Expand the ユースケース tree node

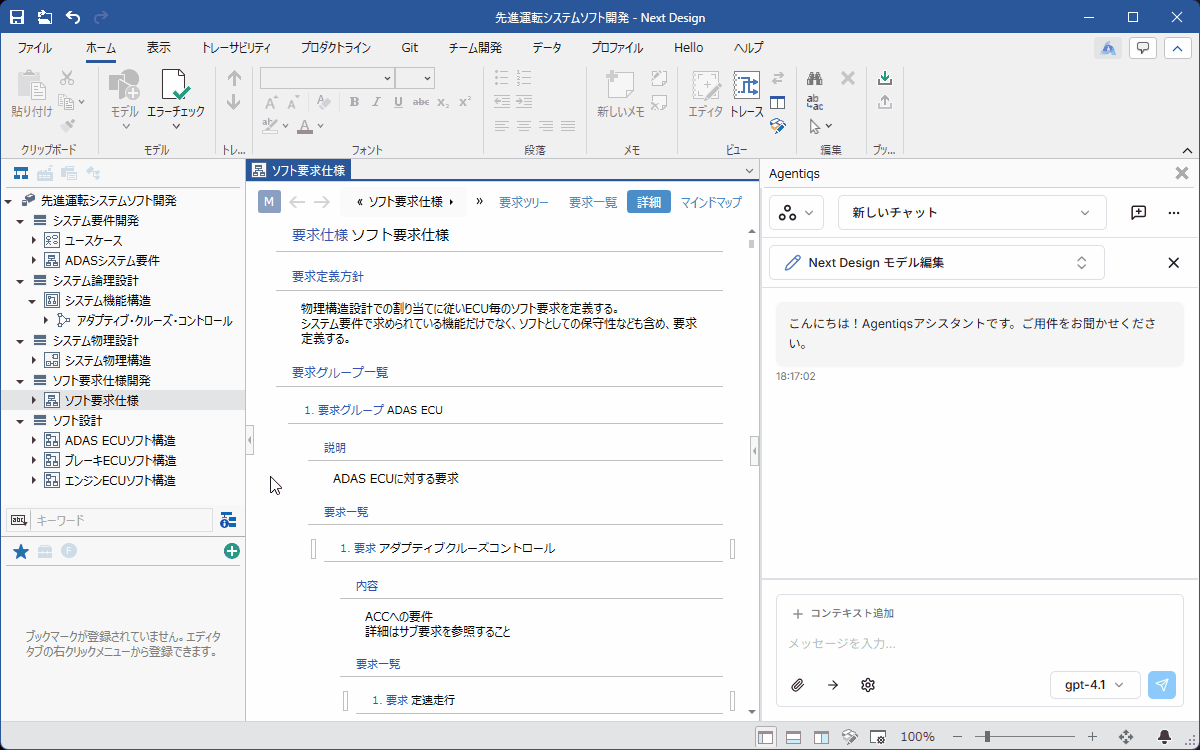click(34, 241)
